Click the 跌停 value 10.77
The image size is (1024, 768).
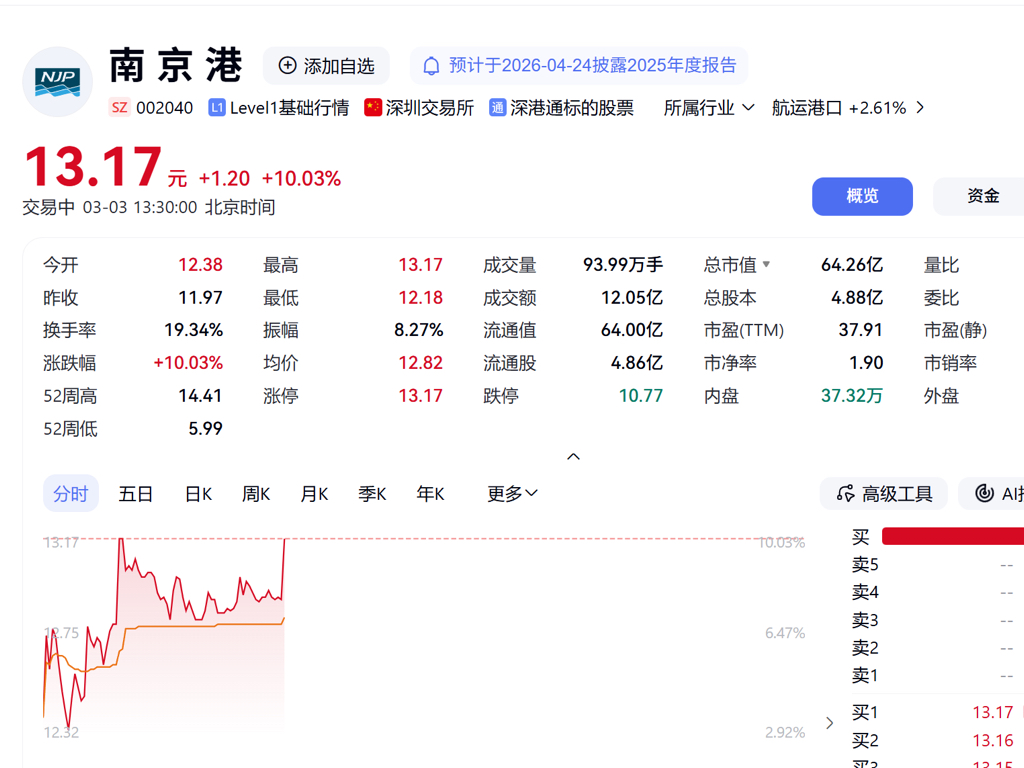641,396
